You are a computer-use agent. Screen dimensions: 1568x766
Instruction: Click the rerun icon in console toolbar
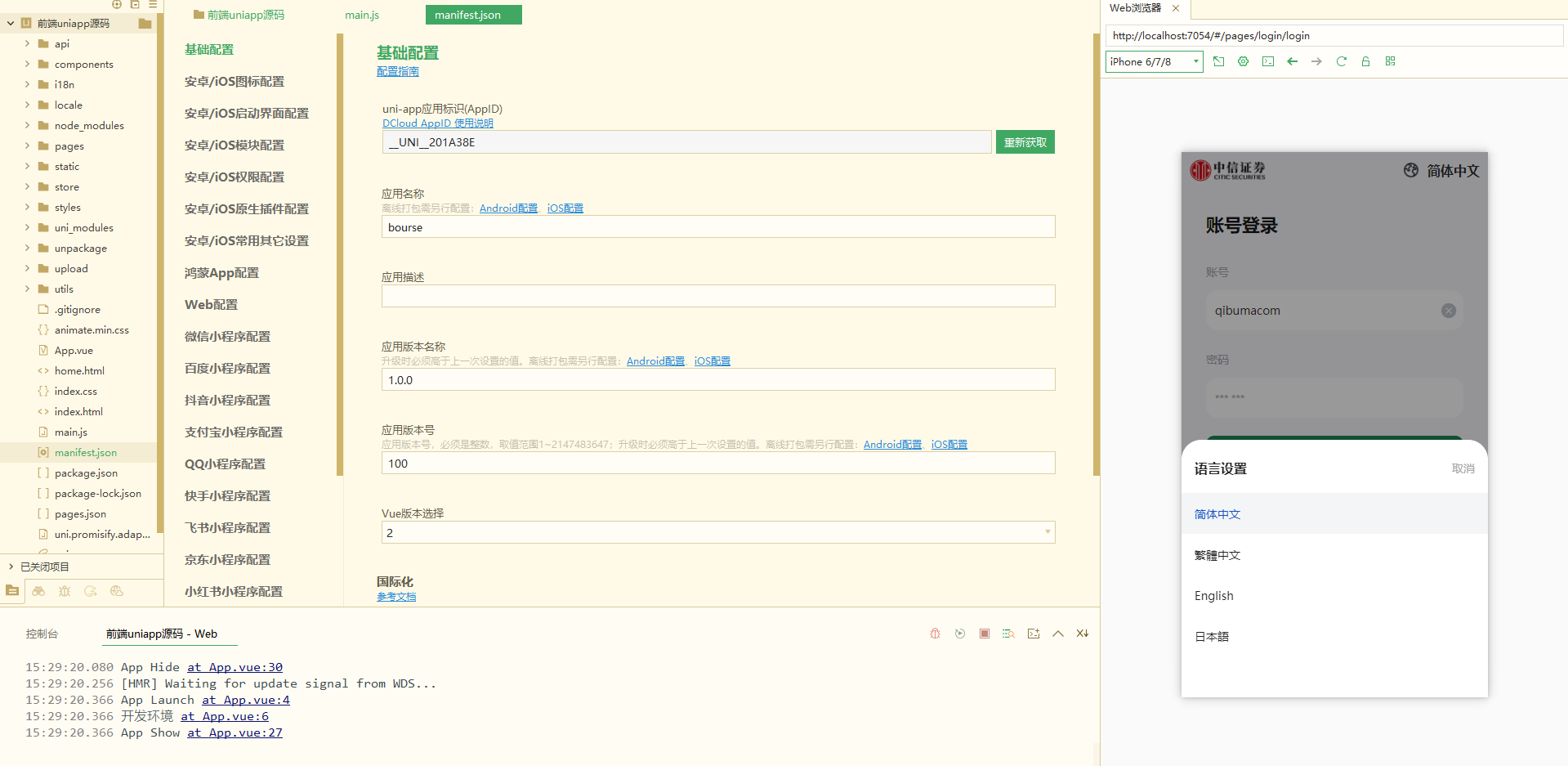click(960, 634)
